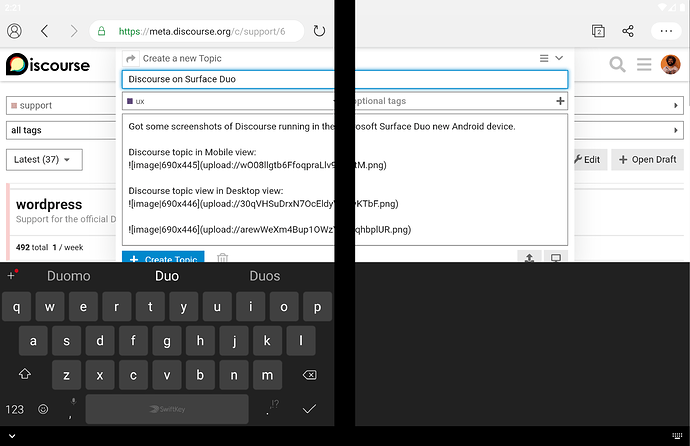690x446 pixels.
Task: Choose the Duomo word suggestion
Action: click(x=69, y=276)
